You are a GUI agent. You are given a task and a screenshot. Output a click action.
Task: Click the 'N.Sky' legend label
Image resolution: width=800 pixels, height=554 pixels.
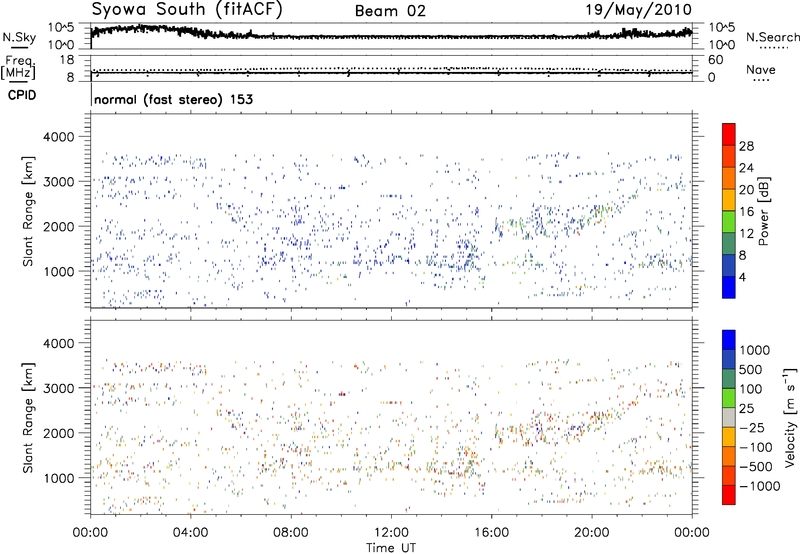(x=19, y=37)
